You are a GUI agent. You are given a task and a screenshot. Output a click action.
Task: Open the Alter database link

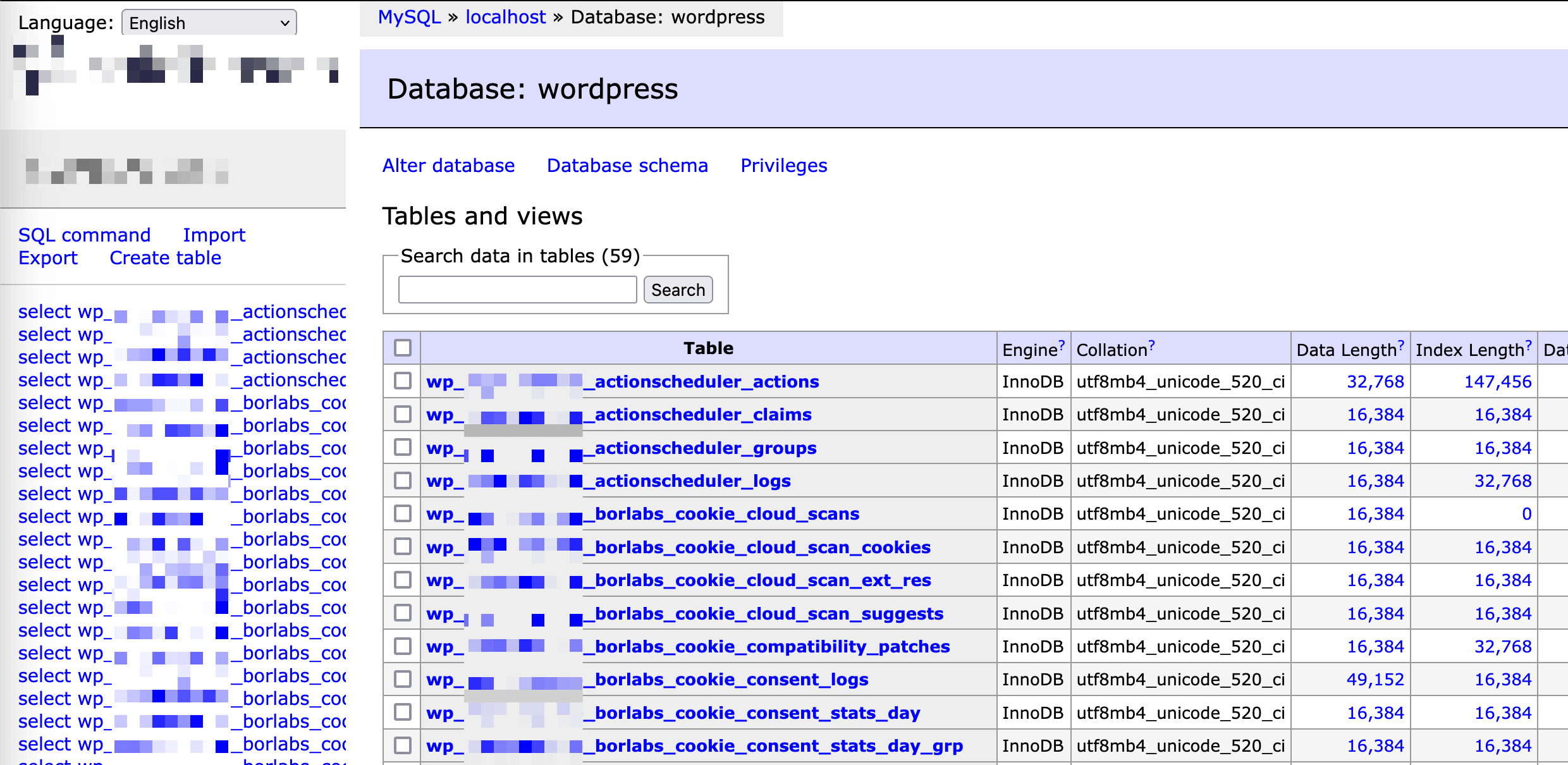pyautogui.click(x=448, y=166)
